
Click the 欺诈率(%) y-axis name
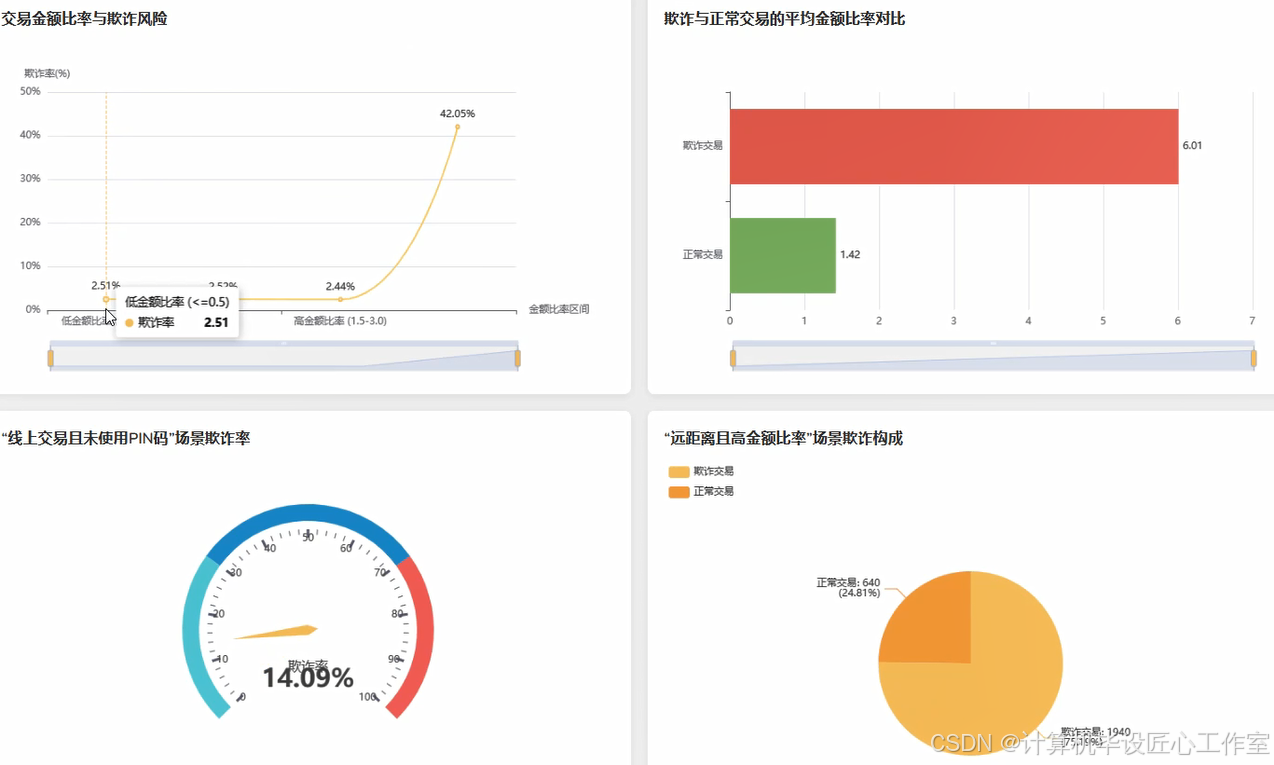(x=47, y=73)
